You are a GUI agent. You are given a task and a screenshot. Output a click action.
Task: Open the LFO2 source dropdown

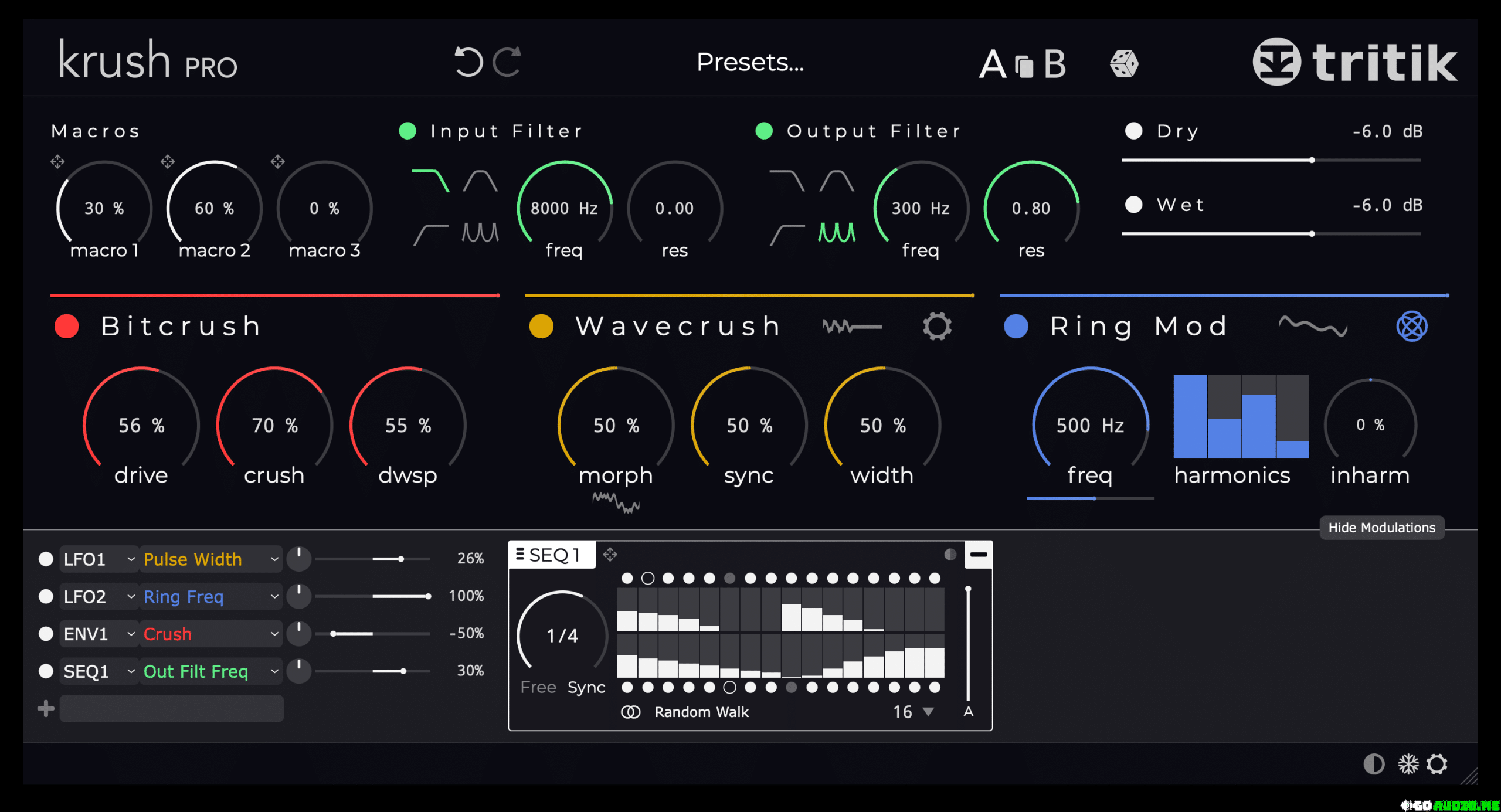[x=99, y=597]
